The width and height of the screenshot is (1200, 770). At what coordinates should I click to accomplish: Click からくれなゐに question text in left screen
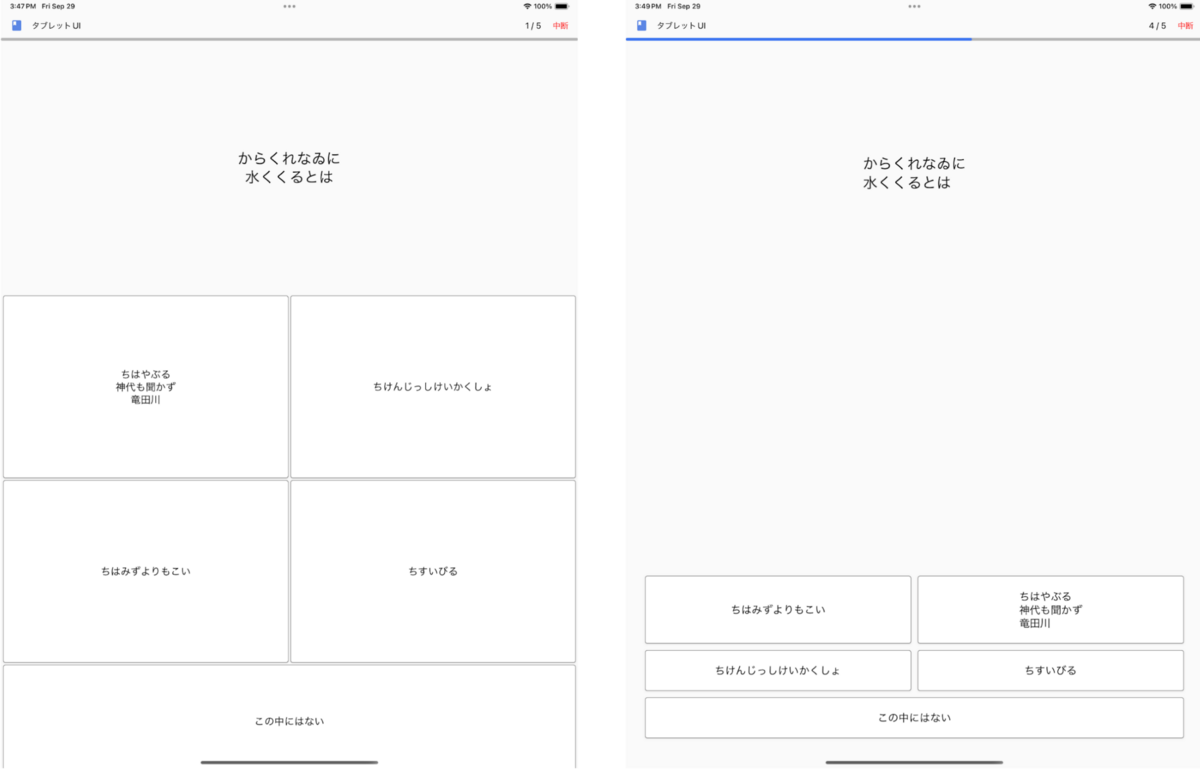pos(289,168)
